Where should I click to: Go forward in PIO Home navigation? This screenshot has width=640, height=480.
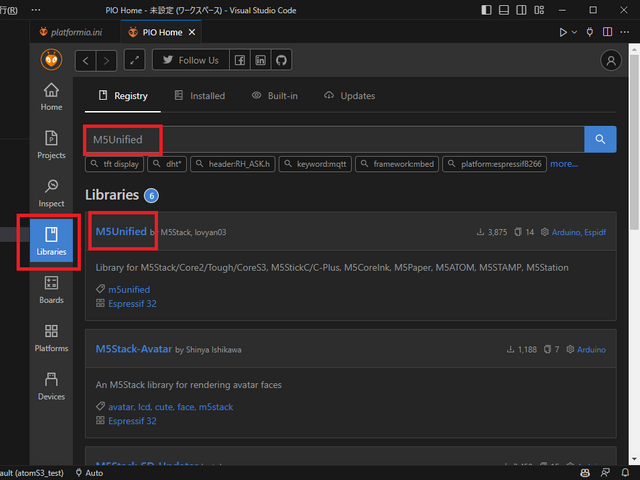107,61
